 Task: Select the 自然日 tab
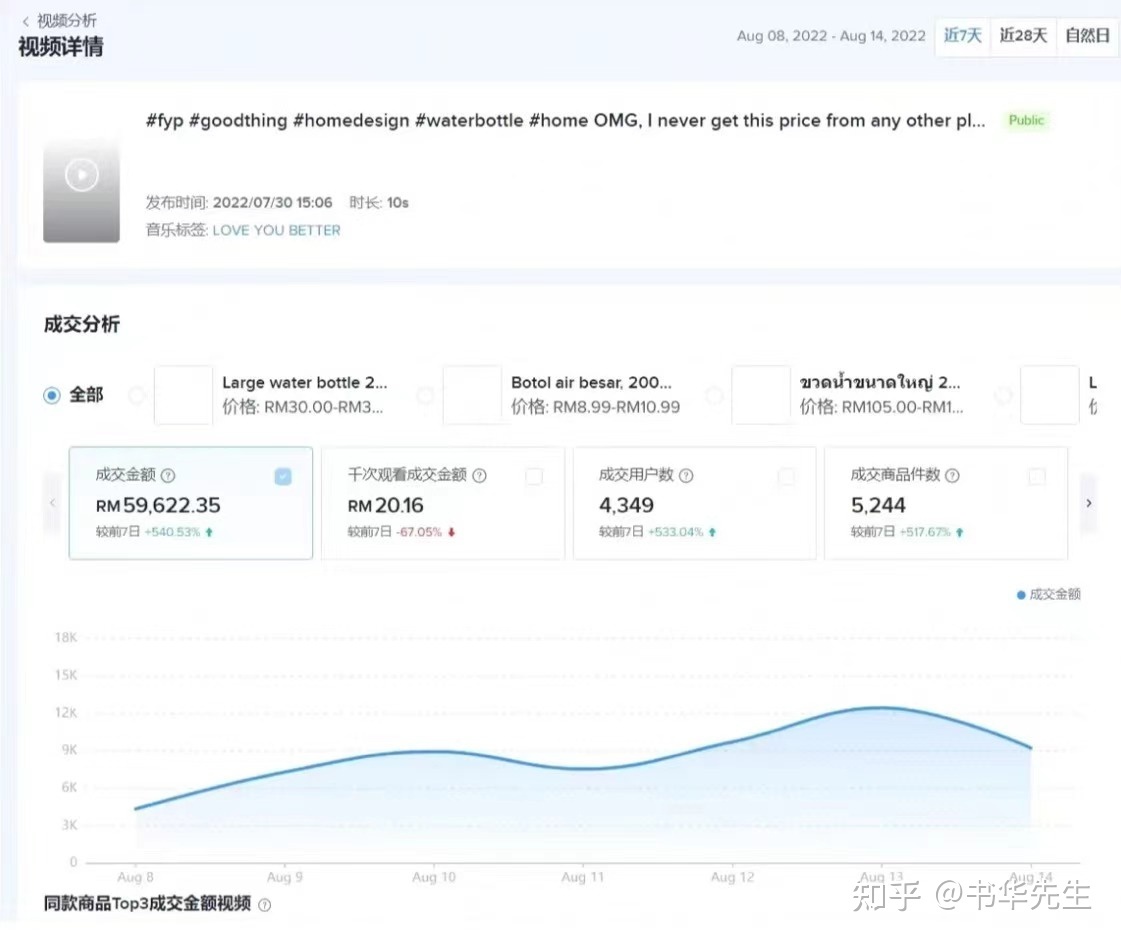coord(1087,35)
